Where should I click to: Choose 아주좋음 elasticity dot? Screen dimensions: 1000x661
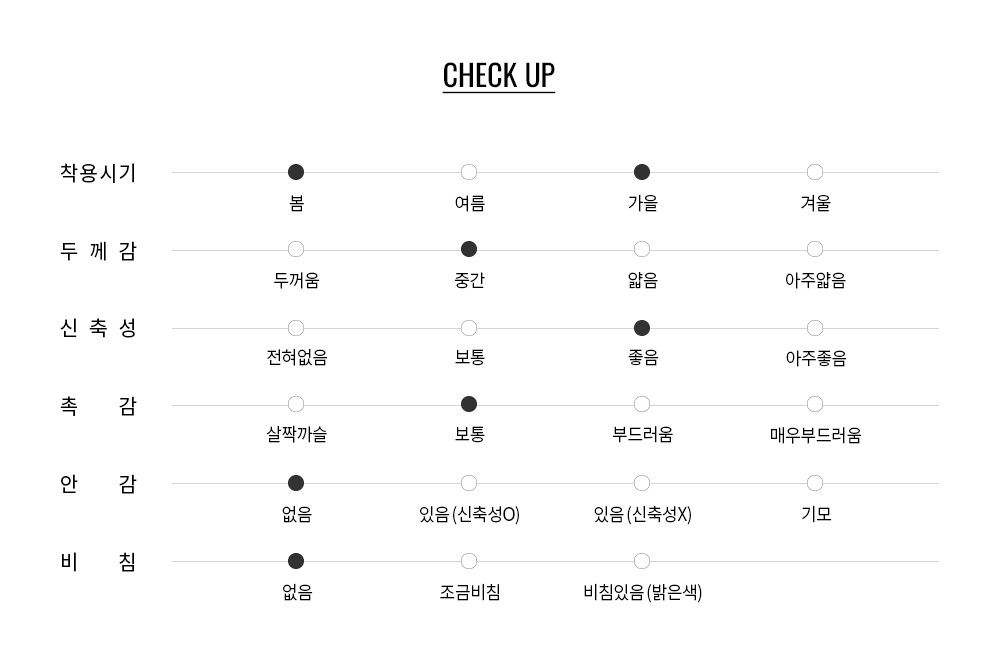point(815,328)
